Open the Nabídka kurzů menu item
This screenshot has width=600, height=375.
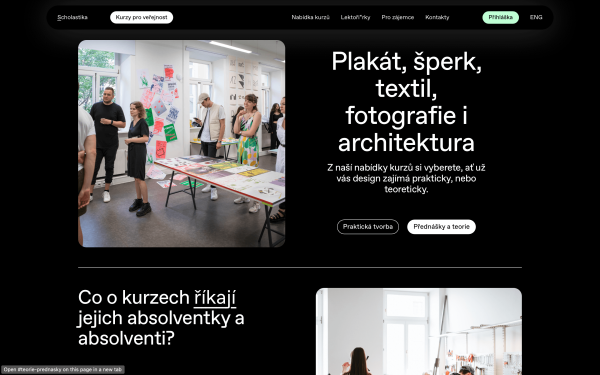(x=310, y=17)
